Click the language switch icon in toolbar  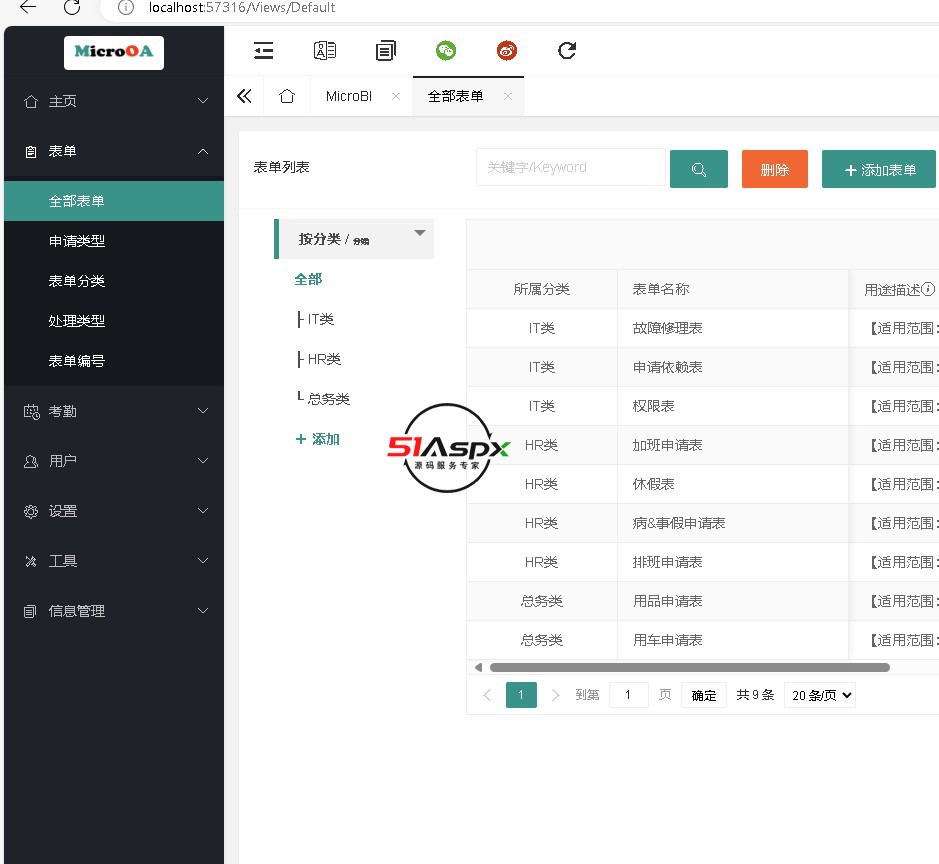pyautogui.click(x=325, y=50)
